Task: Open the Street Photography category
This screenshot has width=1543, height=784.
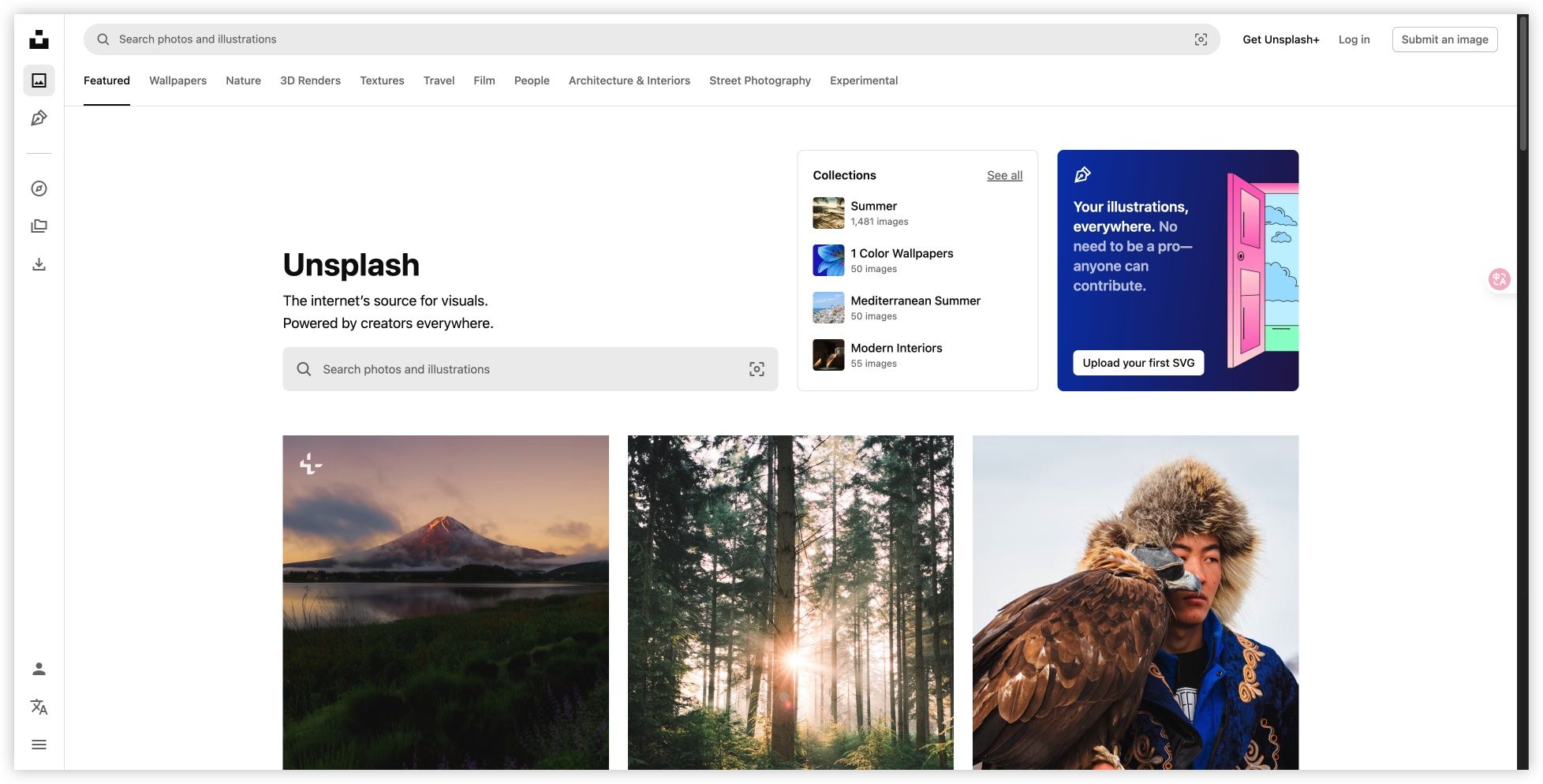Action: [760, 80]
